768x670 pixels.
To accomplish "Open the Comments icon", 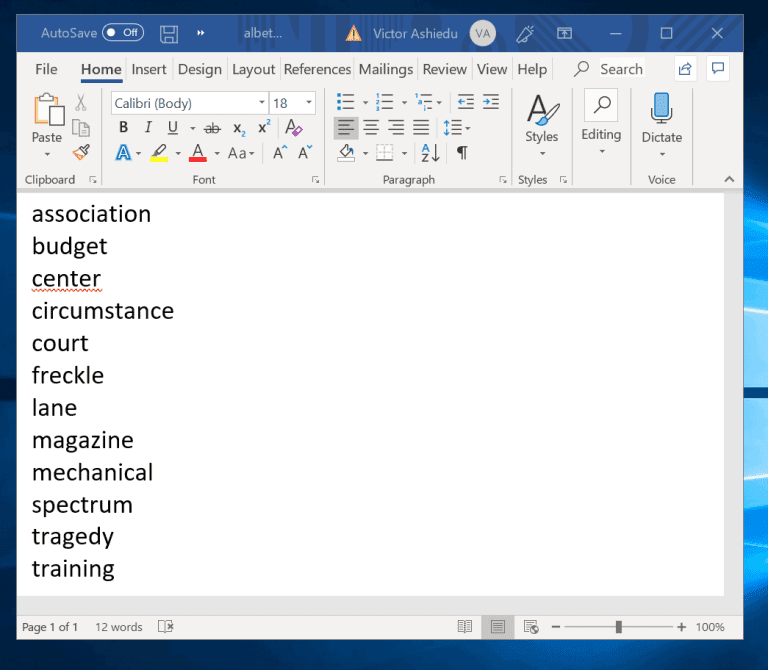I will (718, 68).
